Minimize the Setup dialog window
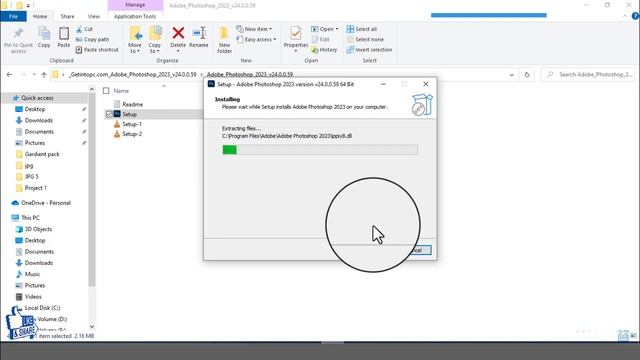This screenshot has width=640, height=360. 383,84
